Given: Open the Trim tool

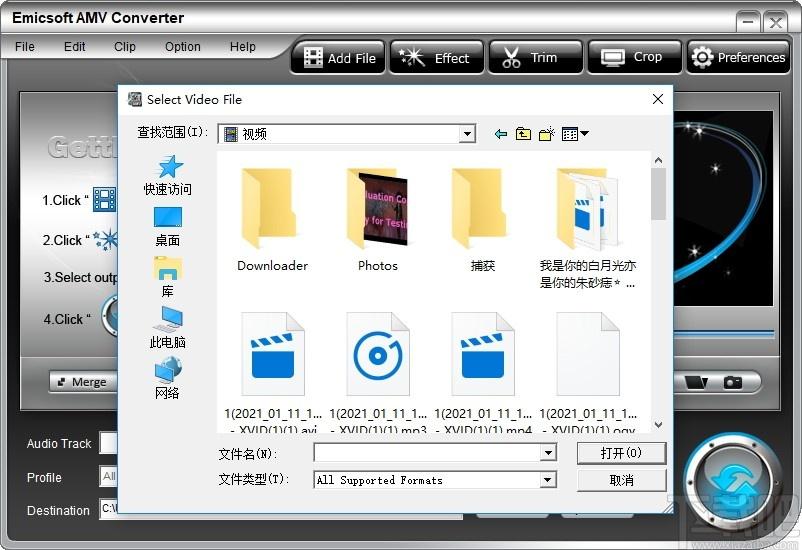Looking at the screenshot, I should point(536,58).
